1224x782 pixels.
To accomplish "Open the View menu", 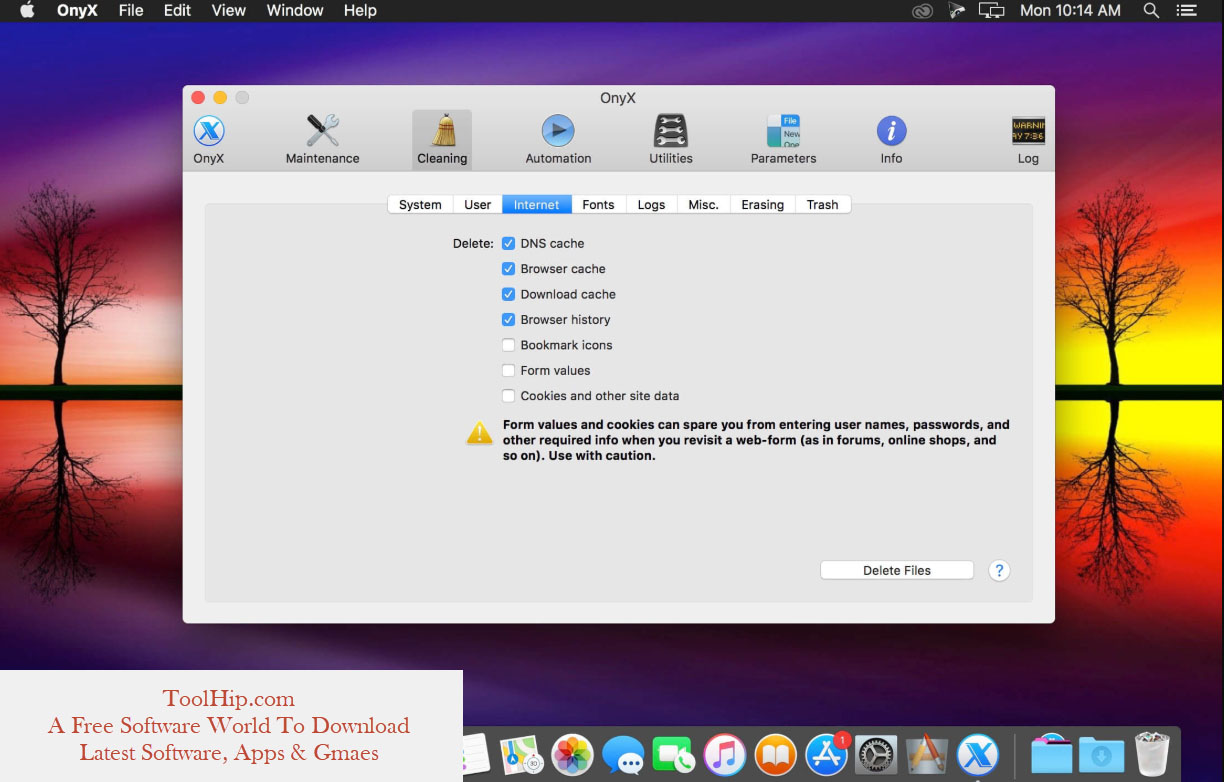I will (x=228, y=10).
